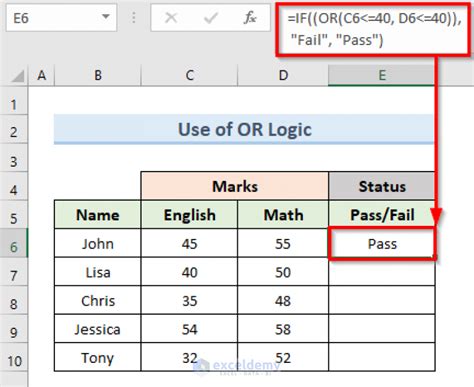The height and width of the screenshot is (387, 474).
Task: Select row 3 header
Action: click(x=14, y=158)
